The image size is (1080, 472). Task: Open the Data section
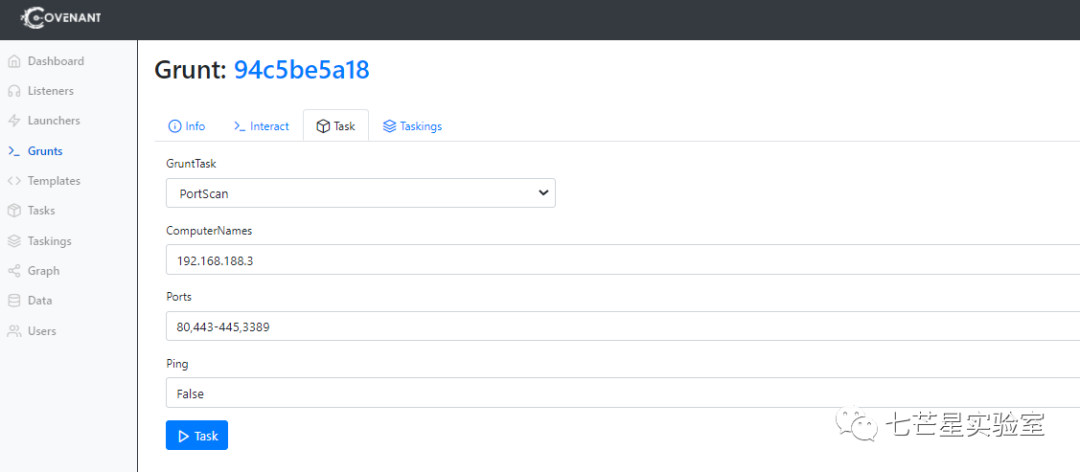click(x=40, y=300)
